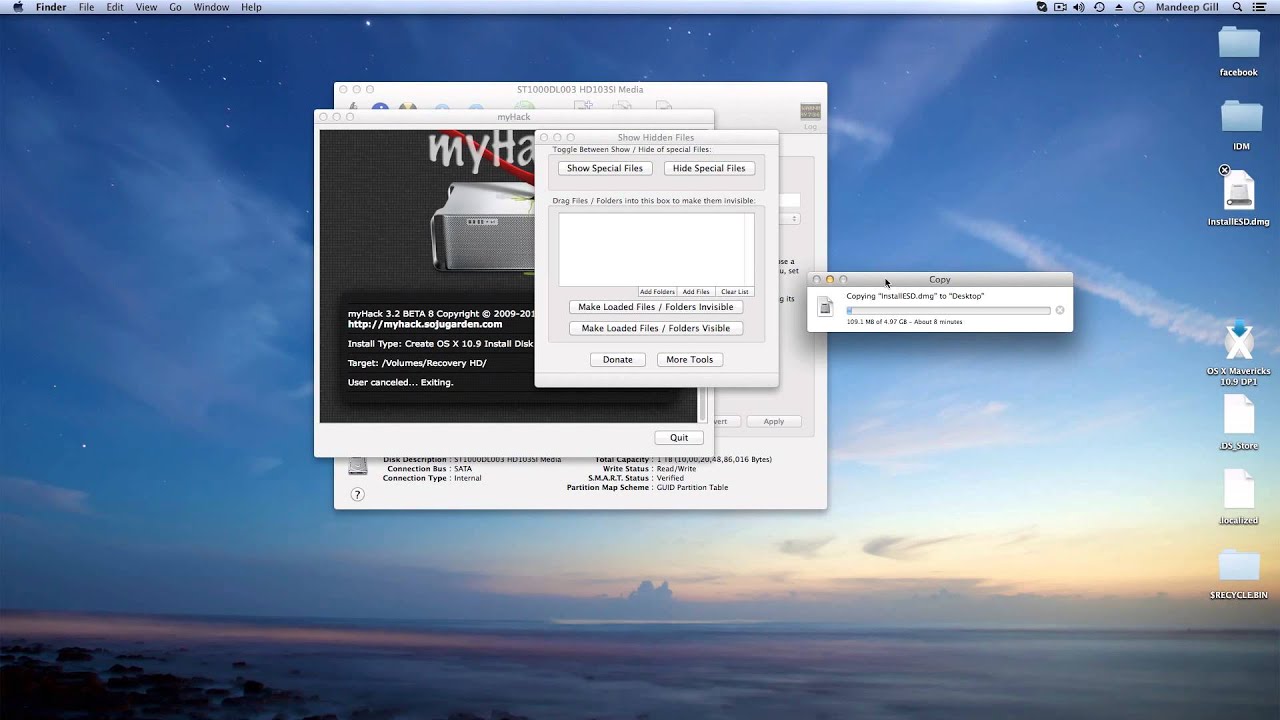Open Notification Center list icon

pos(1261,7)
